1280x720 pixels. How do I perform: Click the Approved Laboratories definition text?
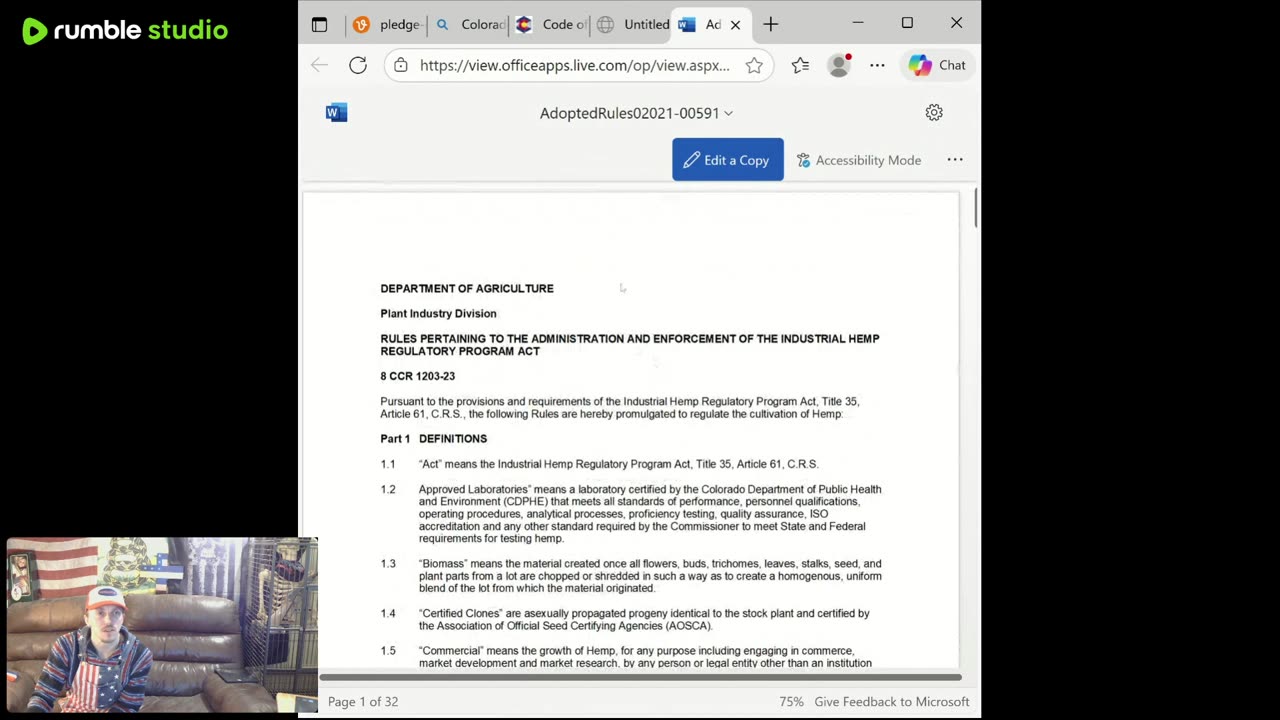(650, 514)
